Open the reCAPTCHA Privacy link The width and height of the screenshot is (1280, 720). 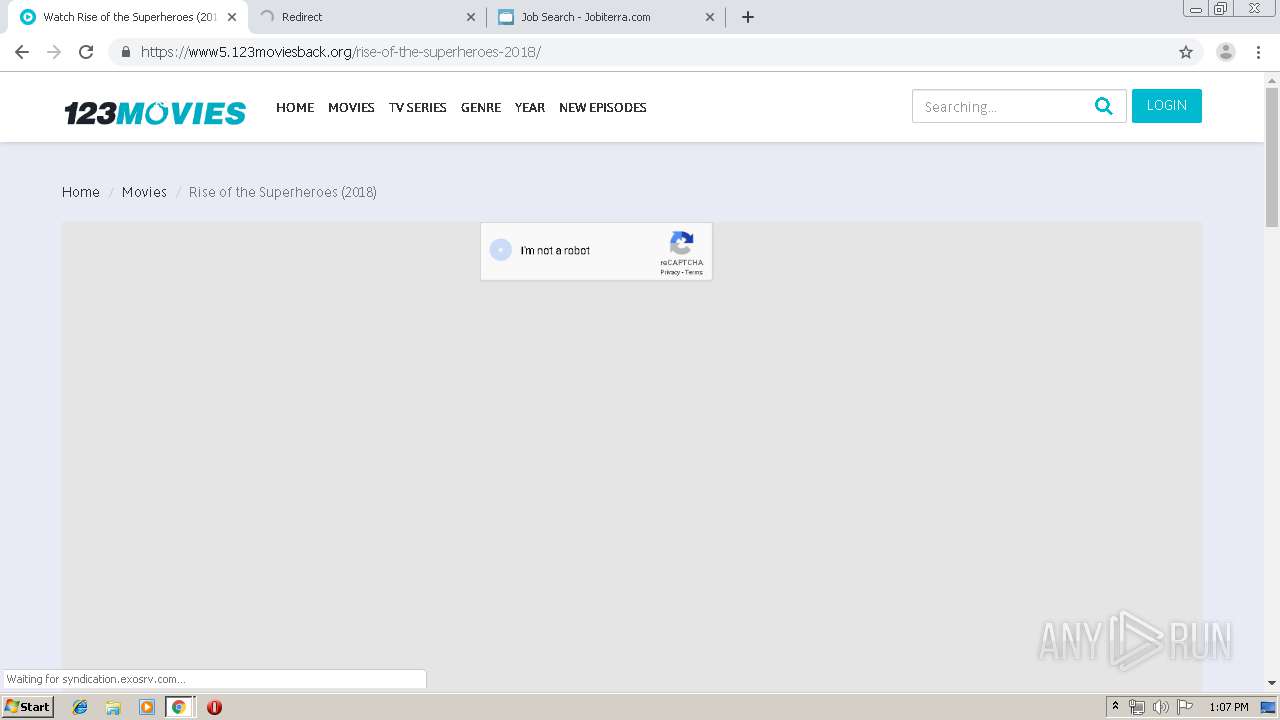tap(670, 272)
